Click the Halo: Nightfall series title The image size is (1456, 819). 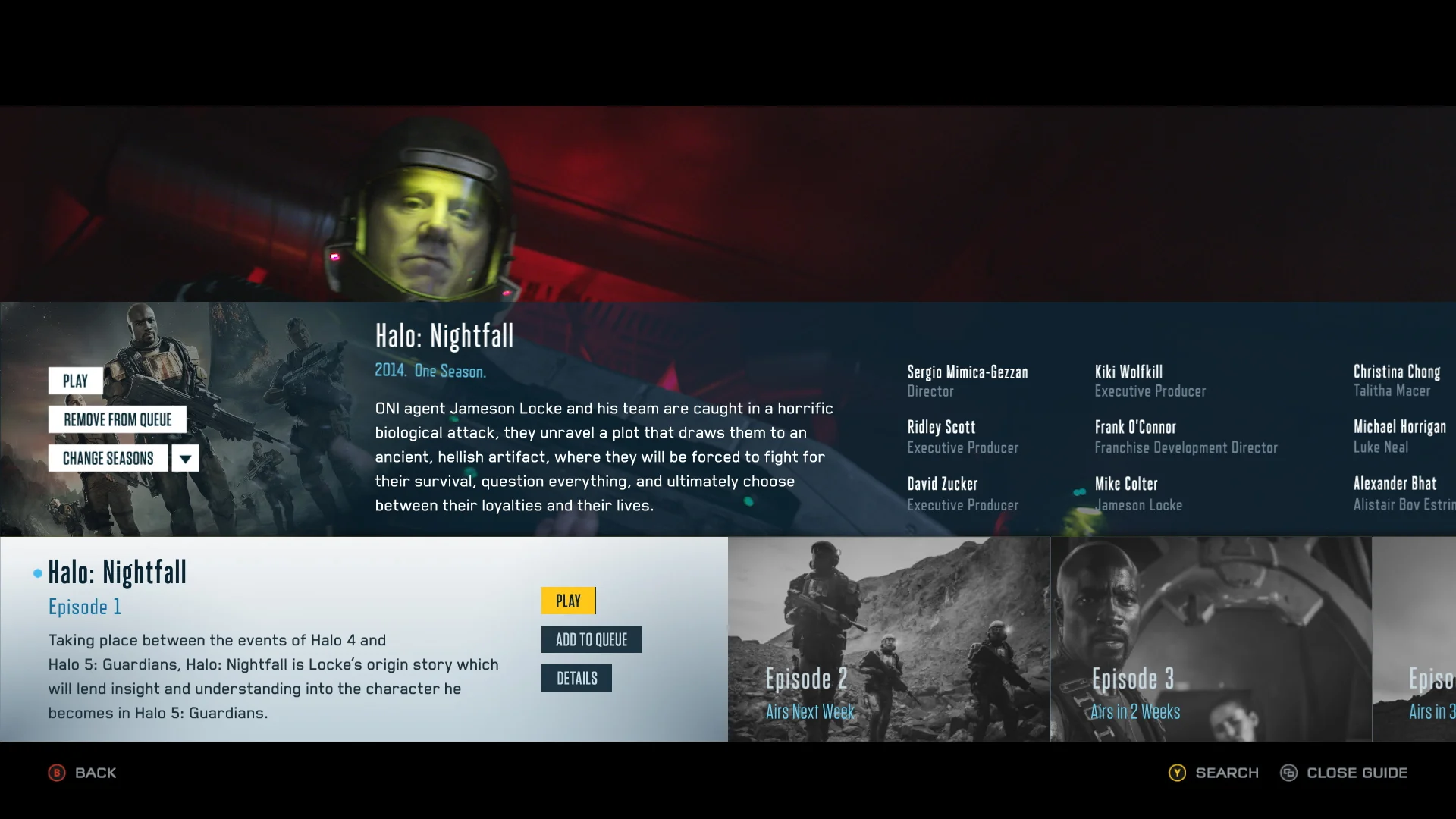[x=444, y=336]
